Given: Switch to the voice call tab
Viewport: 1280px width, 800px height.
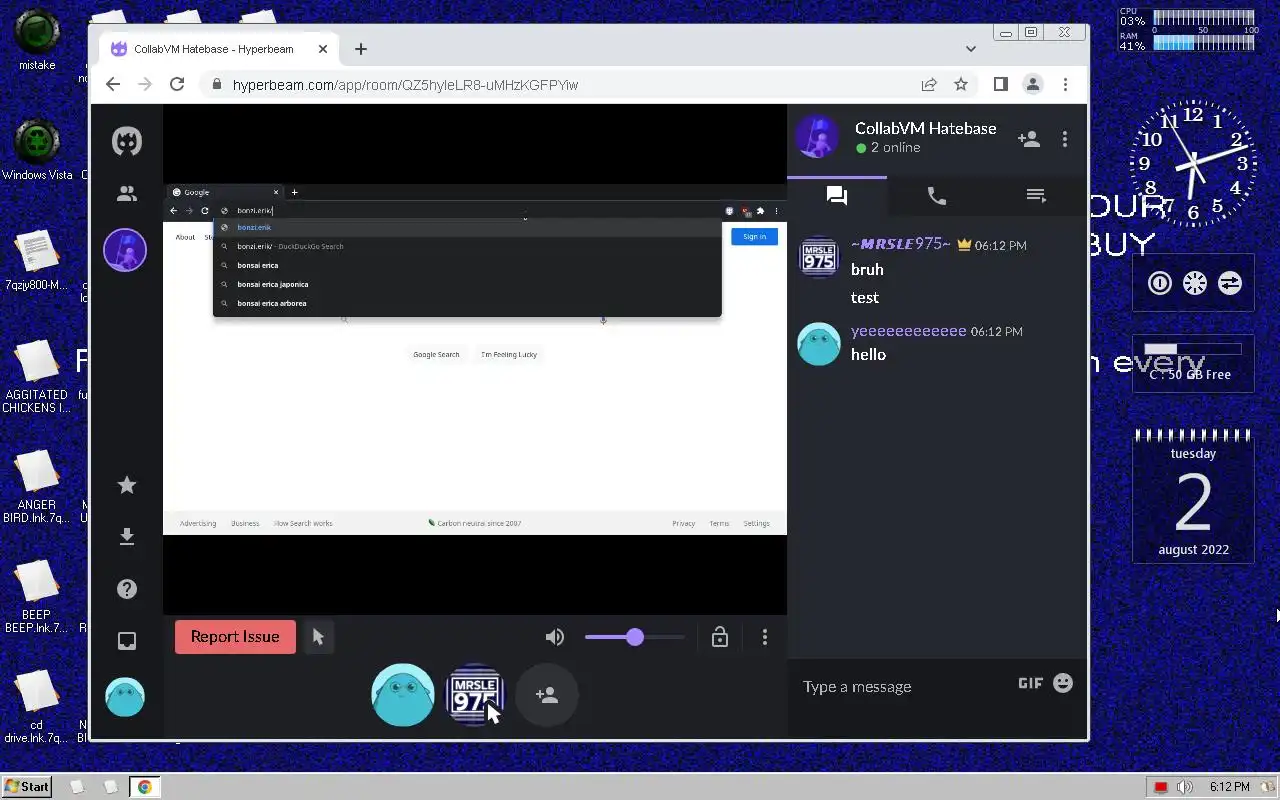Looking at the screenshot, I should 937,196.
